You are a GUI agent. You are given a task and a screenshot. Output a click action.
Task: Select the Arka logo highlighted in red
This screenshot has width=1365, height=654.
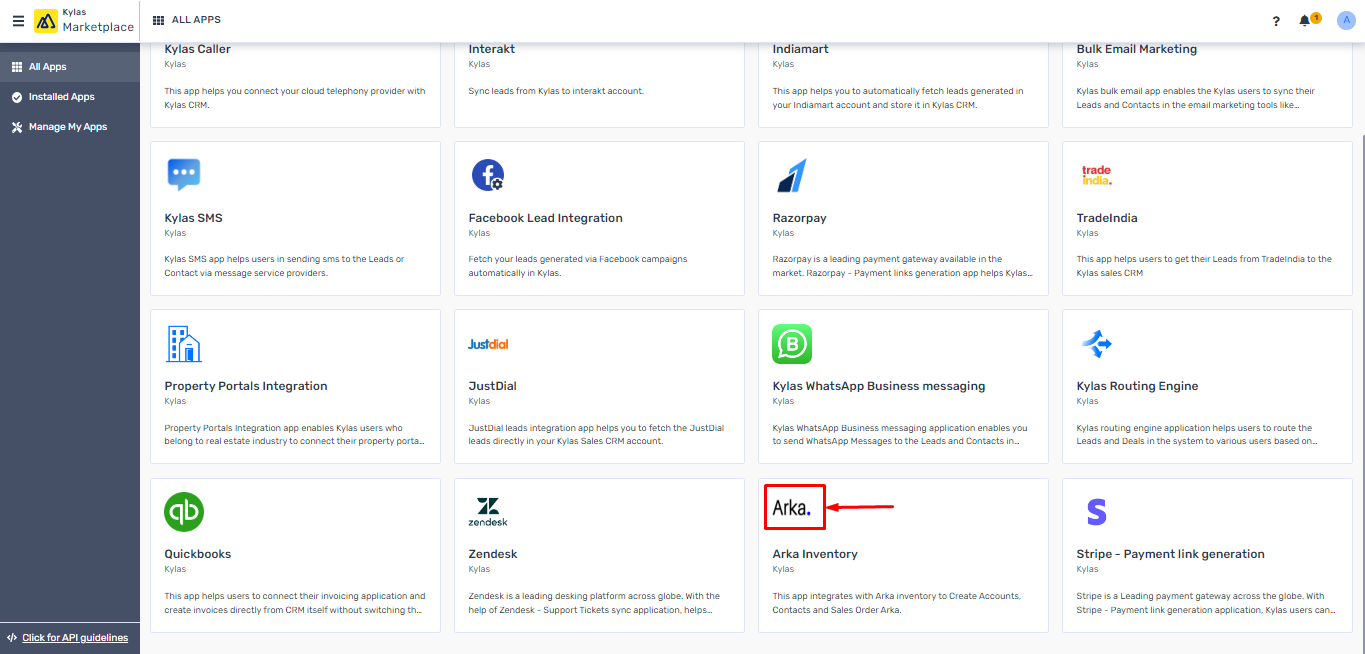coord(794,508)
